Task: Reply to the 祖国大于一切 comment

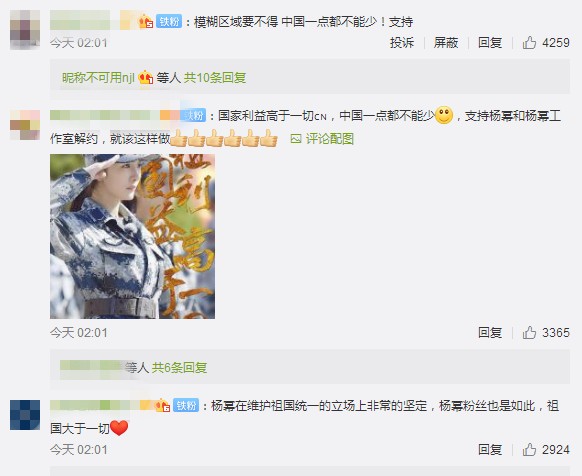Action: pos(490,450)
